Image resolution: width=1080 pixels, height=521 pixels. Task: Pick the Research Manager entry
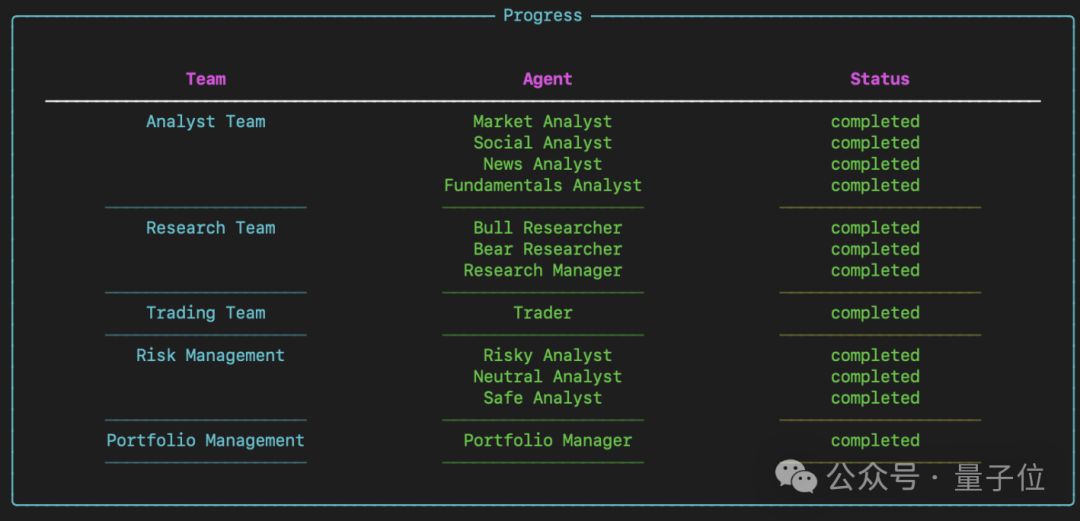tap(542, 270)
